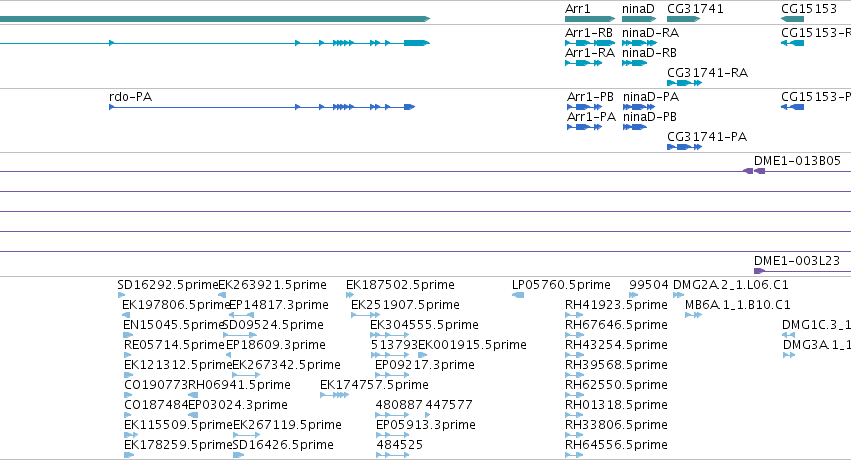Select the EK304555.5prime EST label
Viewport: 851px width, 460px height.
coord(424,325)
